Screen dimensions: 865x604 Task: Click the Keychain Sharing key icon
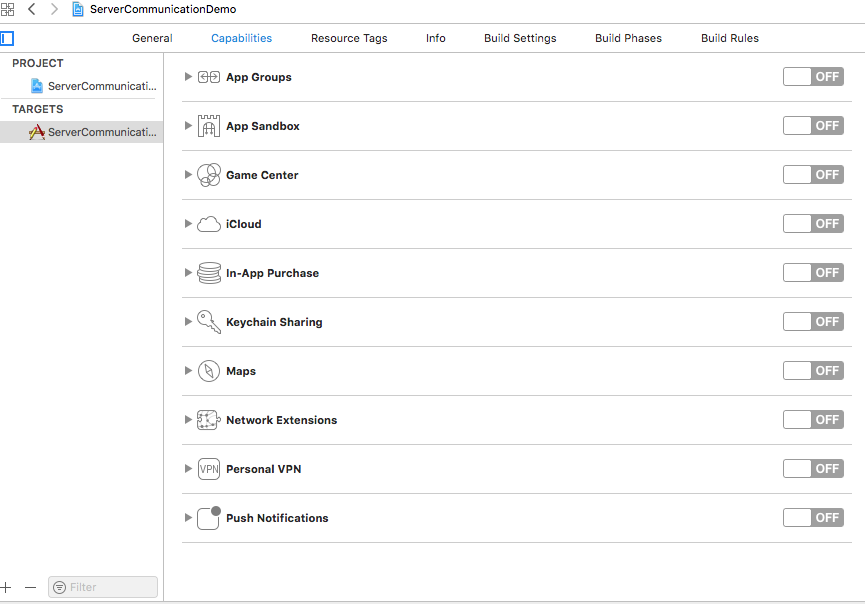pyautogui.click(x=209, y=322)
